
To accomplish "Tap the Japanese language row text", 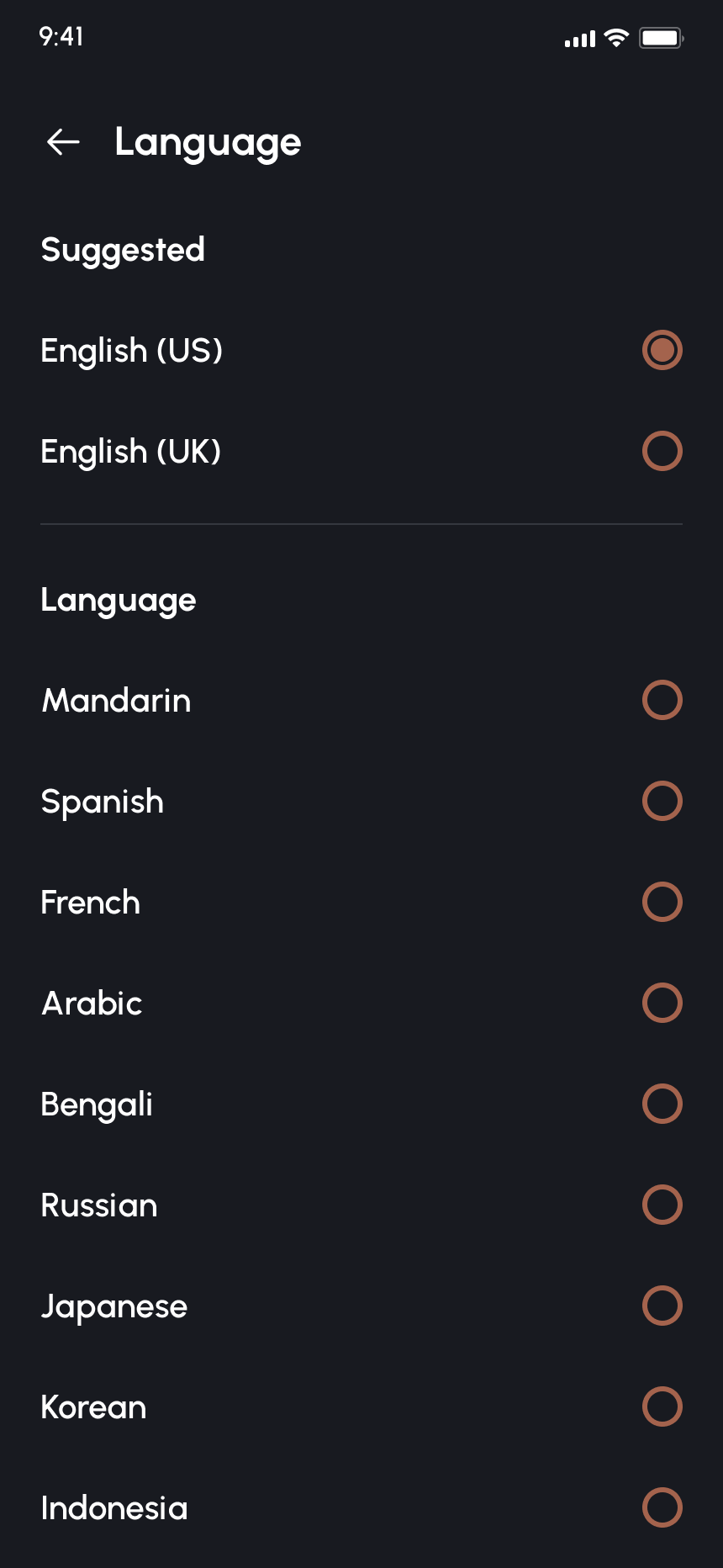I will coord(113,1306).
